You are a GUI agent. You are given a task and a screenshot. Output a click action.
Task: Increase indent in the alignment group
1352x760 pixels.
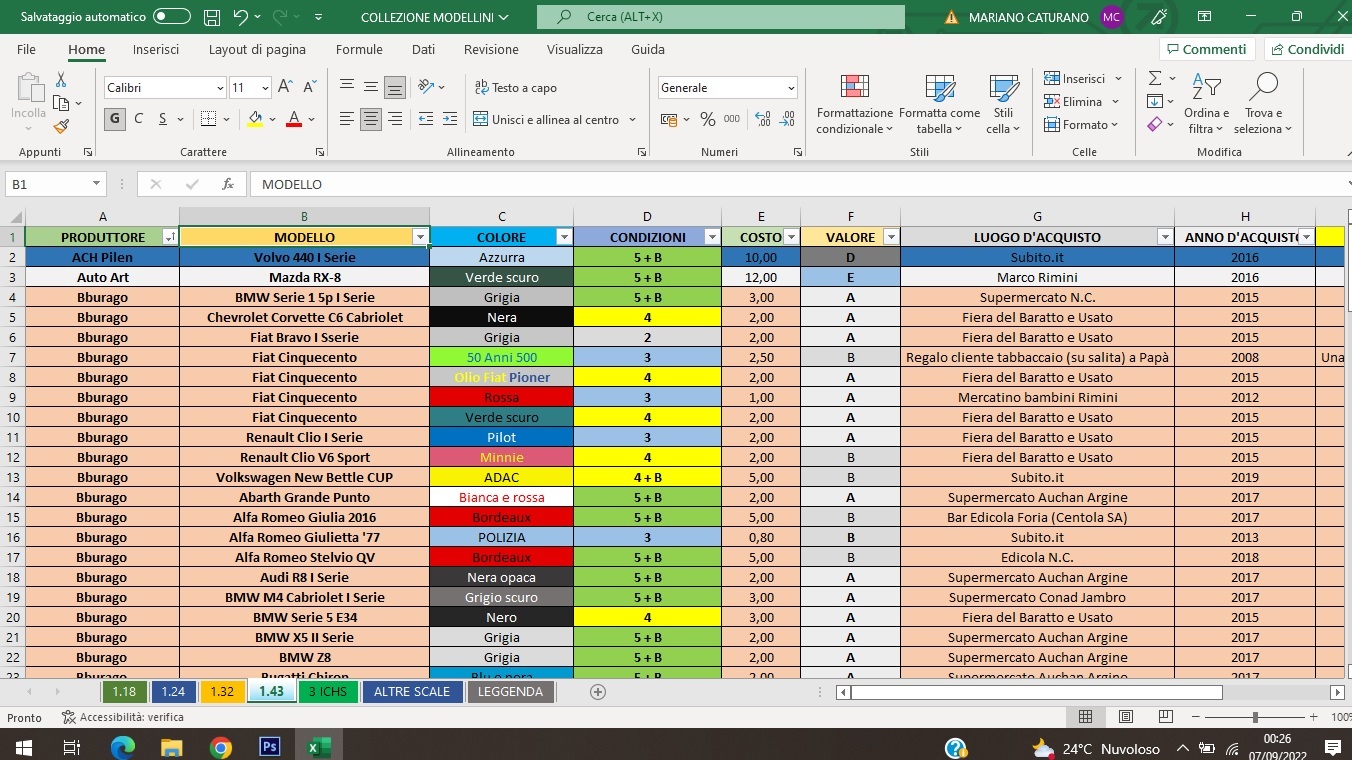(450, 119)
